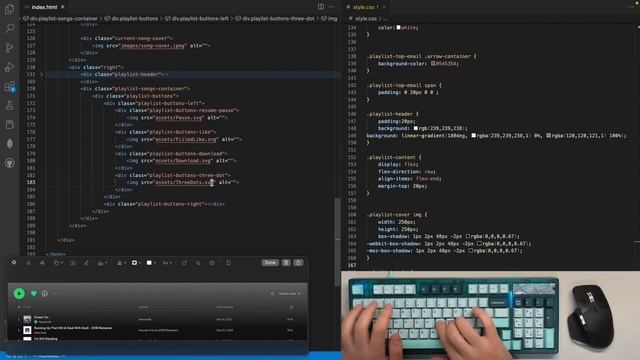Viewport: 640px width, 360px height.
Task: Open the Extensions view in activity bar
Action: coord(9,87)
